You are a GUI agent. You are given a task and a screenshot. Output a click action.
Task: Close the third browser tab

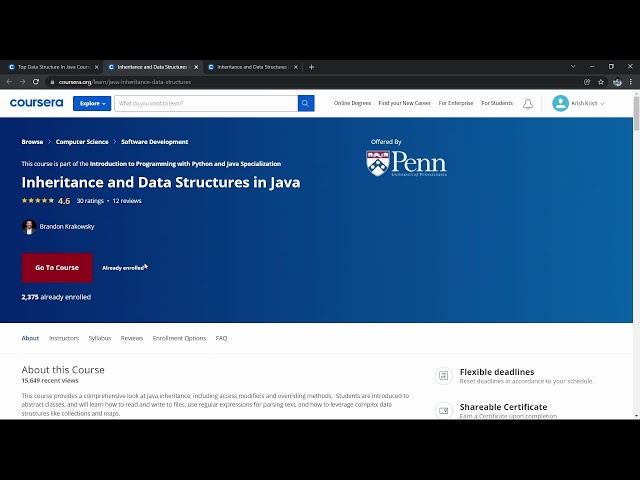[296, 67]
